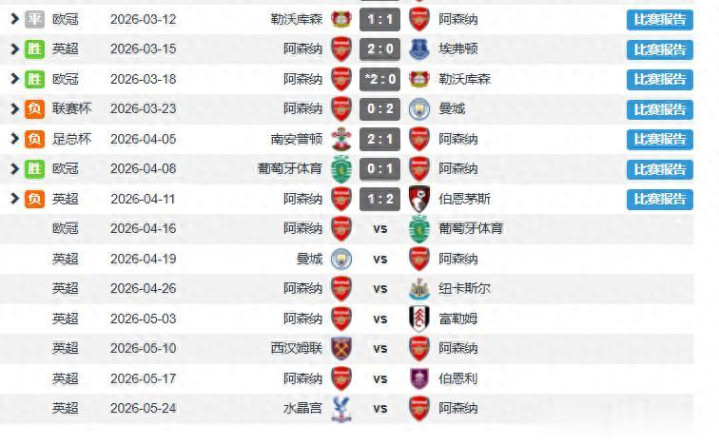The image size is (719, 445).
Task: Click the 2 : 0 score against Everton
Action: [380, 49]
